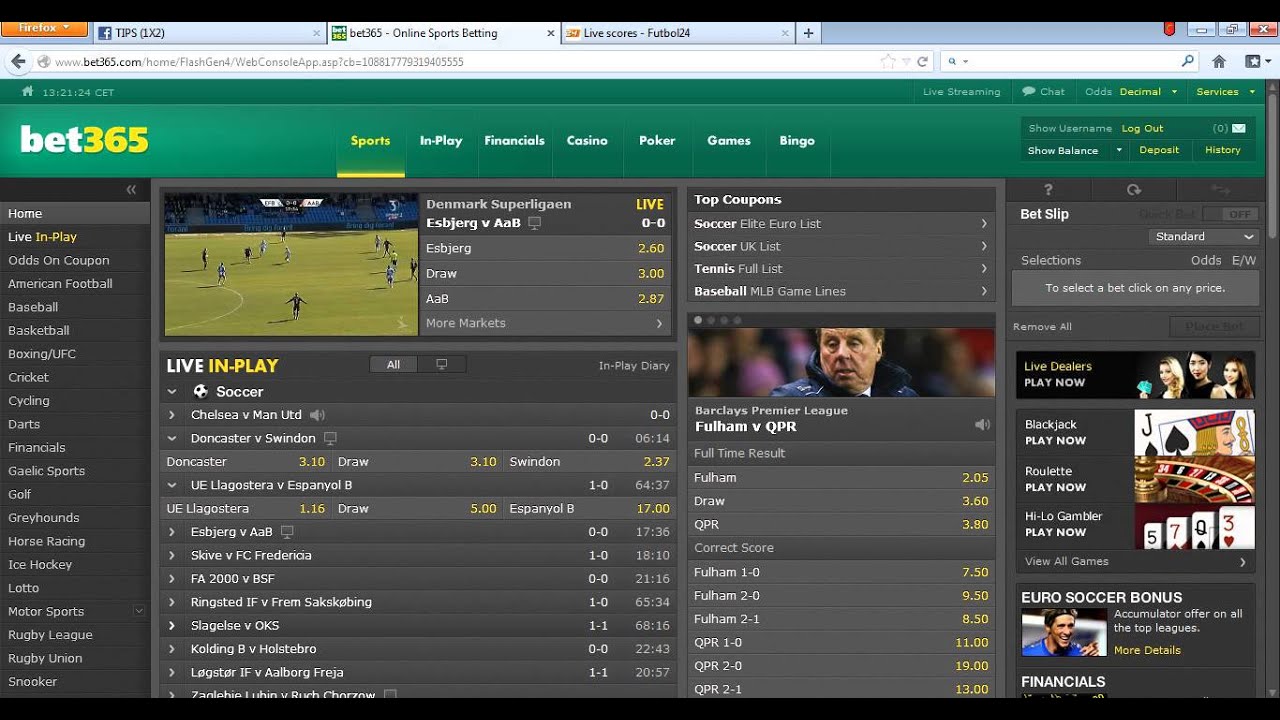Image resolution: width=1280 pixels, height=720 pixels.
Task: Open the Blackjack Play Now banner
Action: click(x=1136, y=433)
